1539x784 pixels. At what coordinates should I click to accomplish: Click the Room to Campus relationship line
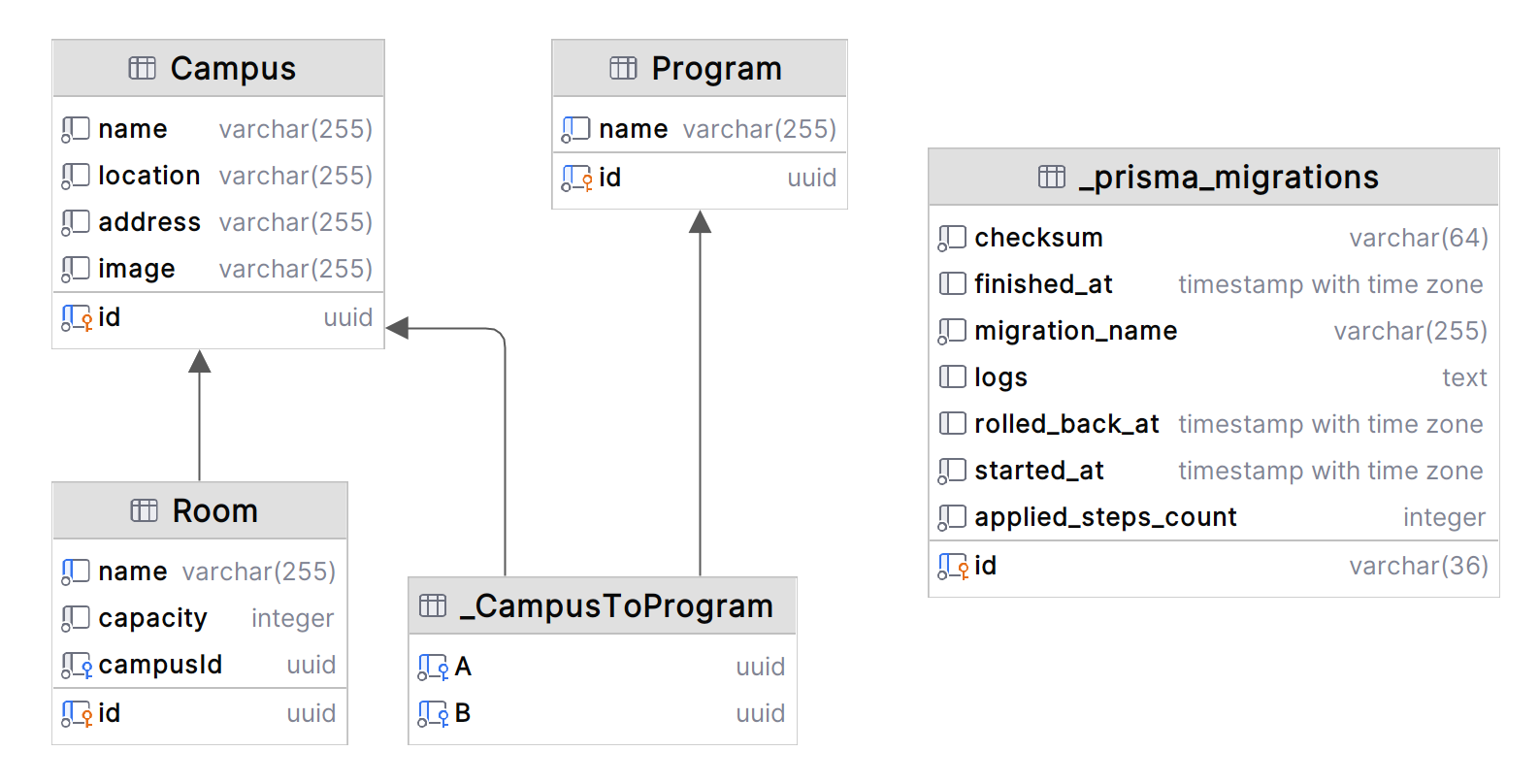pyautogui.click(x=200, y=427)
